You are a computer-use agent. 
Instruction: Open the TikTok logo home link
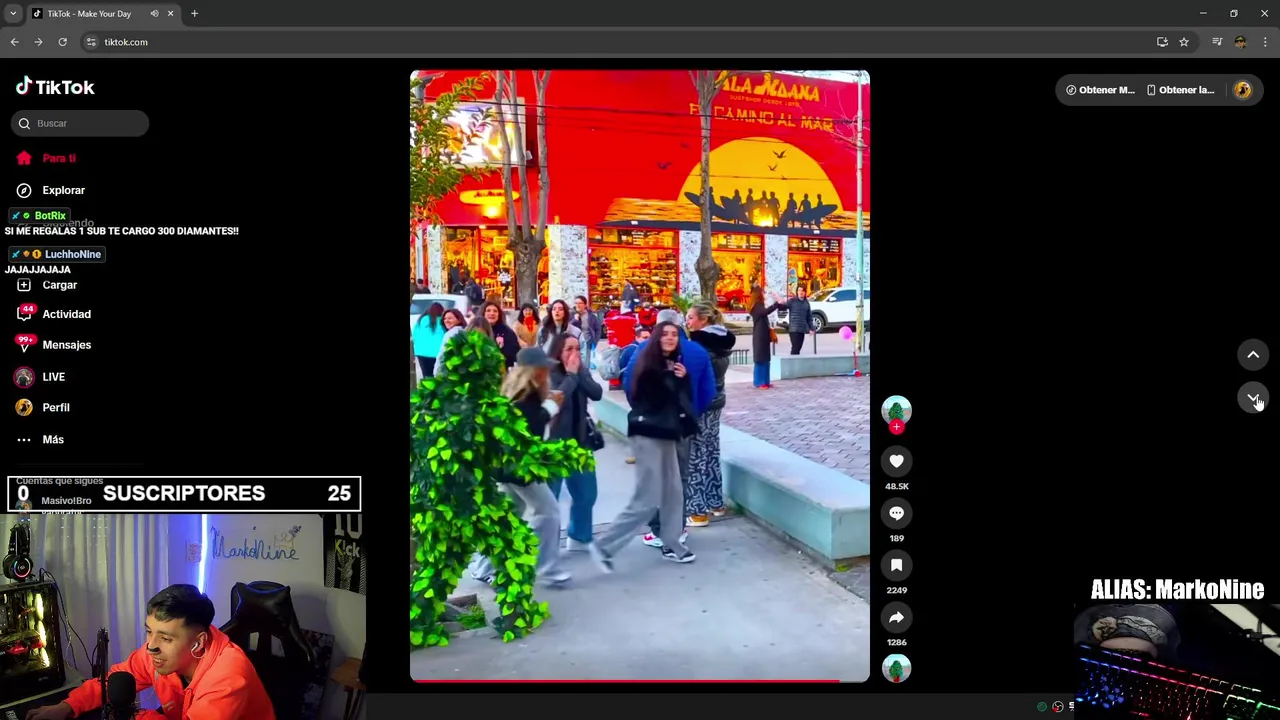pyautogui.click(x=55, y=87)
